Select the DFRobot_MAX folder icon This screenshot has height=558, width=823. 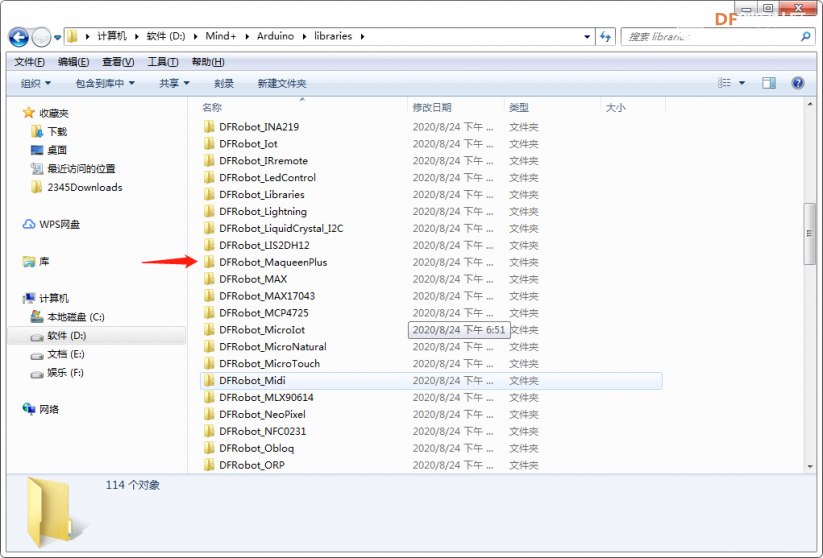[209, 279]
